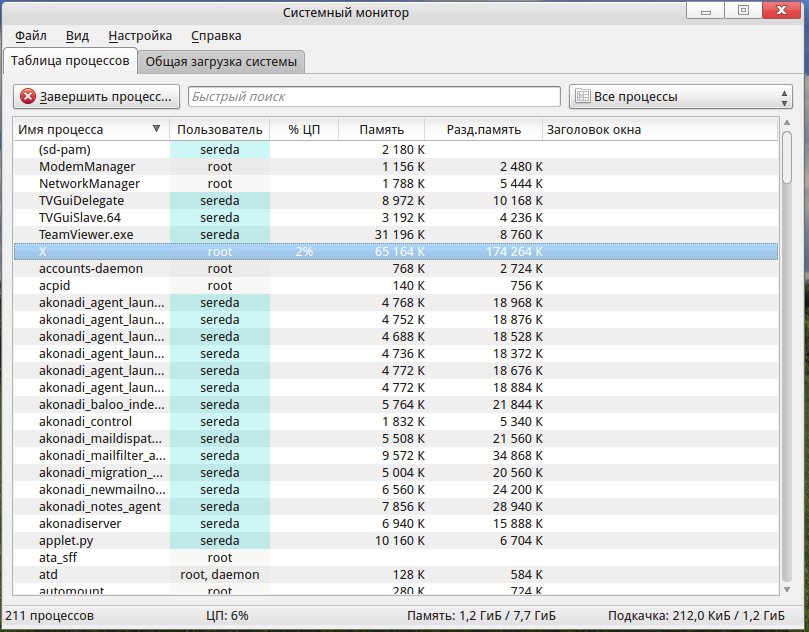
Task: Focus the Быстрый поиск search field
Action: pyautogui.click(x=374, y=97)
